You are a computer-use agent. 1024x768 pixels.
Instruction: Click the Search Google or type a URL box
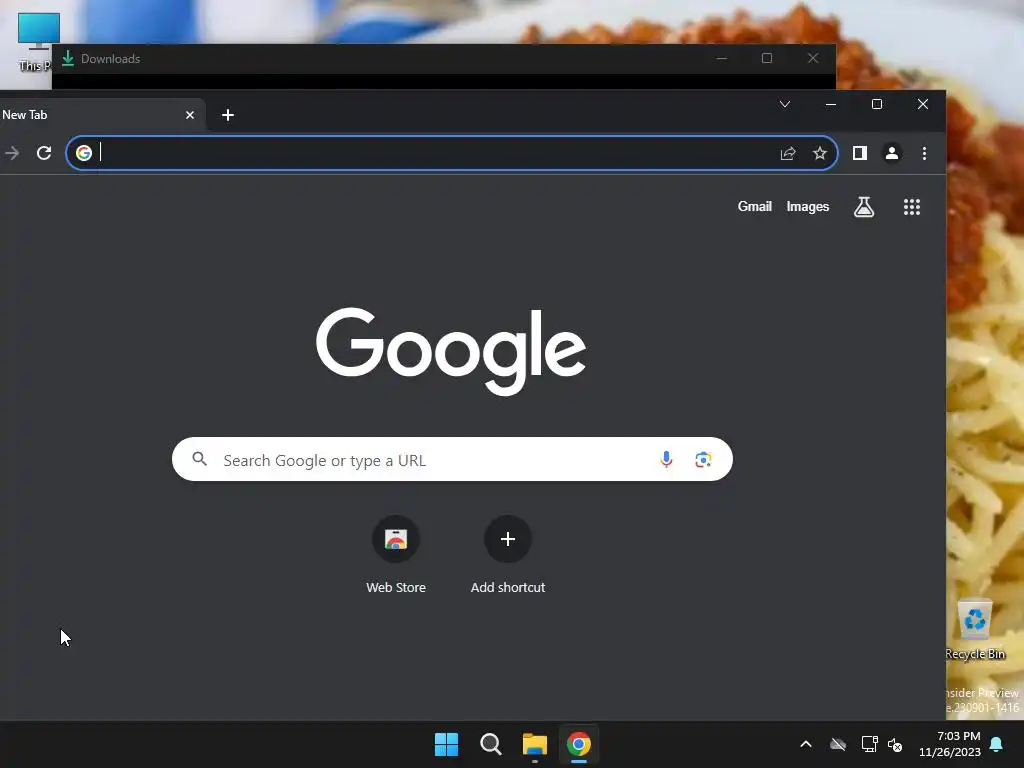click(x=452, y=459)
